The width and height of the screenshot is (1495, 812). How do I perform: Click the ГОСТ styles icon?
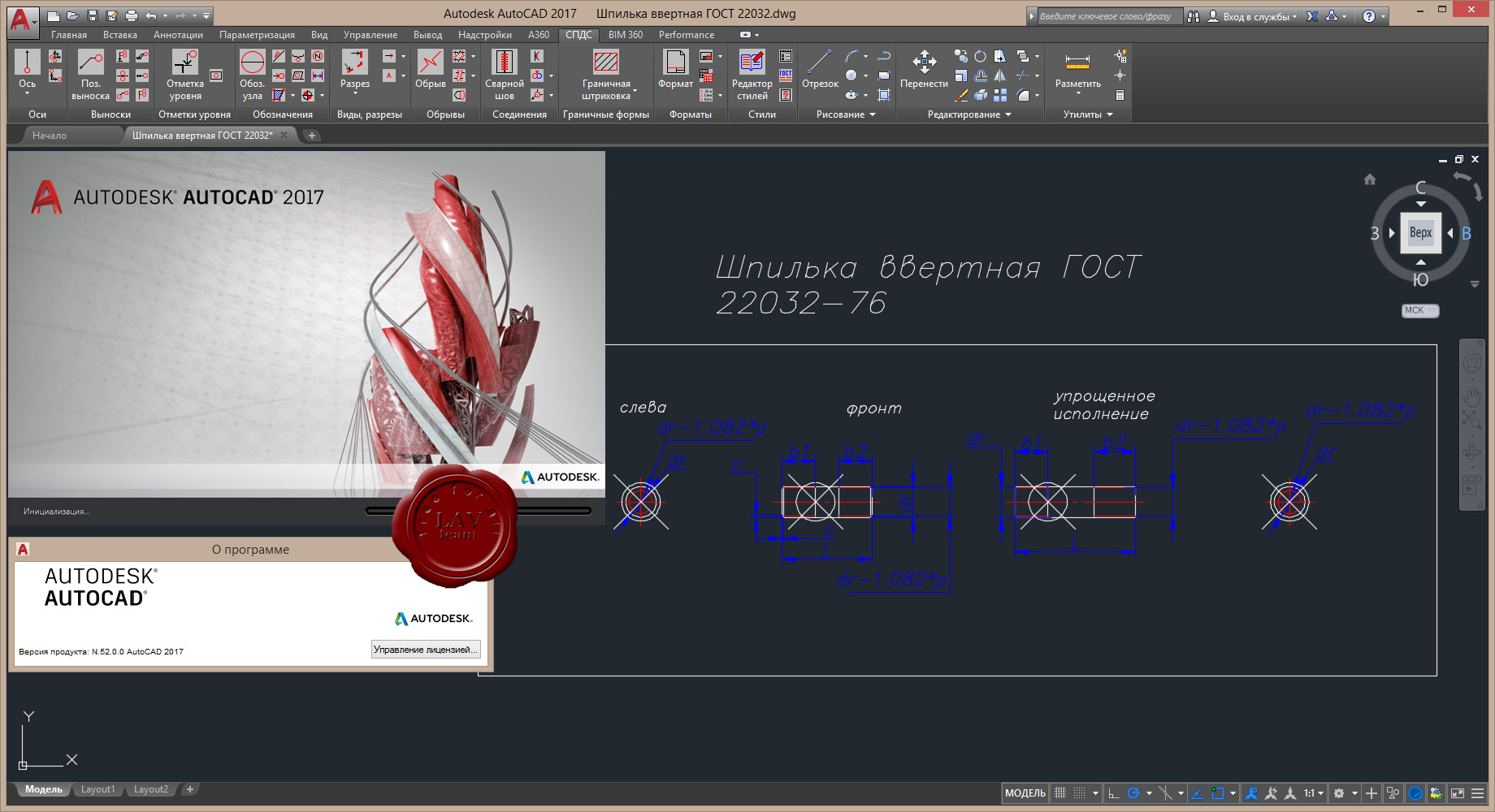[786, 75]
